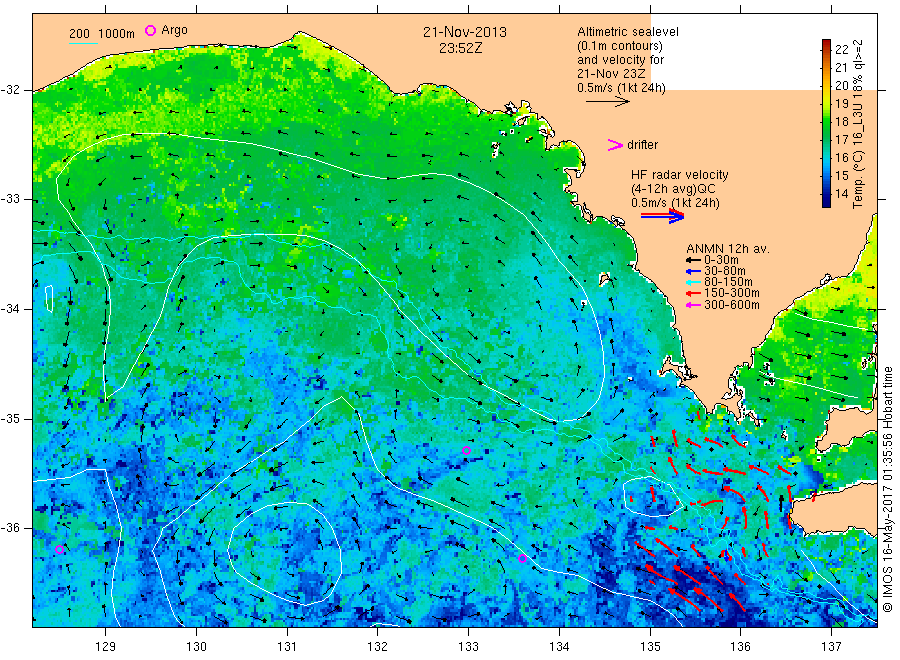Click the longitude label '137'
This screenshot has width=900, height=660.
[832, 647]
